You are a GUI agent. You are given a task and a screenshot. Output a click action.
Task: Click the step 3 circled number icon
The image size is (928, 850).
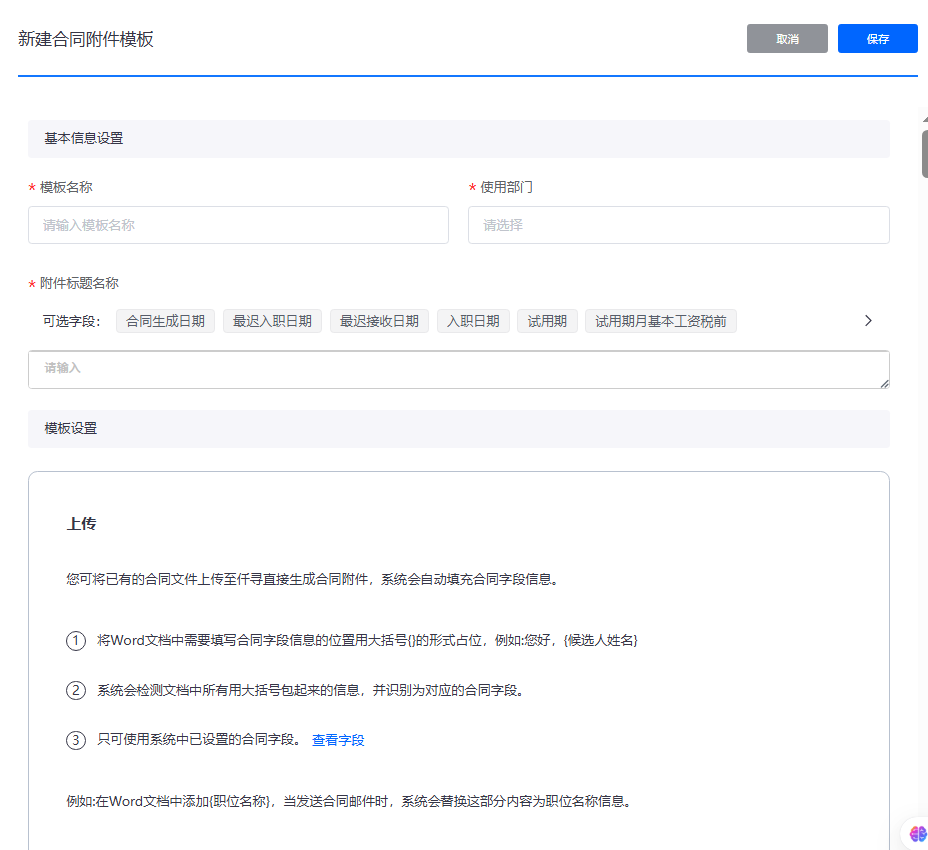click(x=76, y=740)
